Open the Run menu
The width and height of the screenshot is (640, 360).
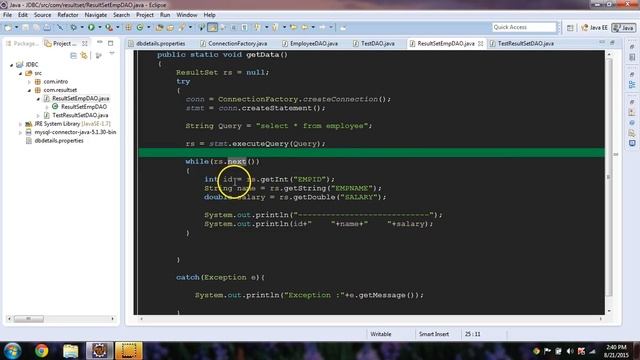[165, 15]
